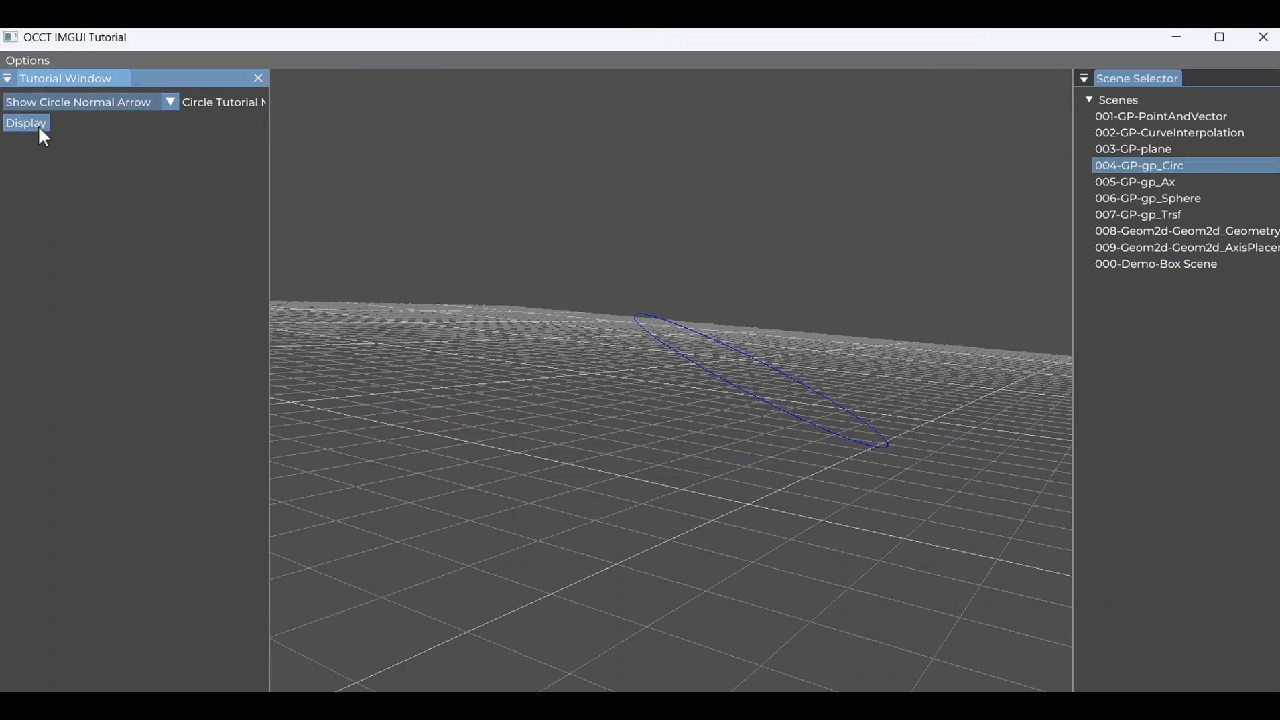1280x720 pixels.
Task: Close the Tutorial Window panel
Action: (258, 78)
